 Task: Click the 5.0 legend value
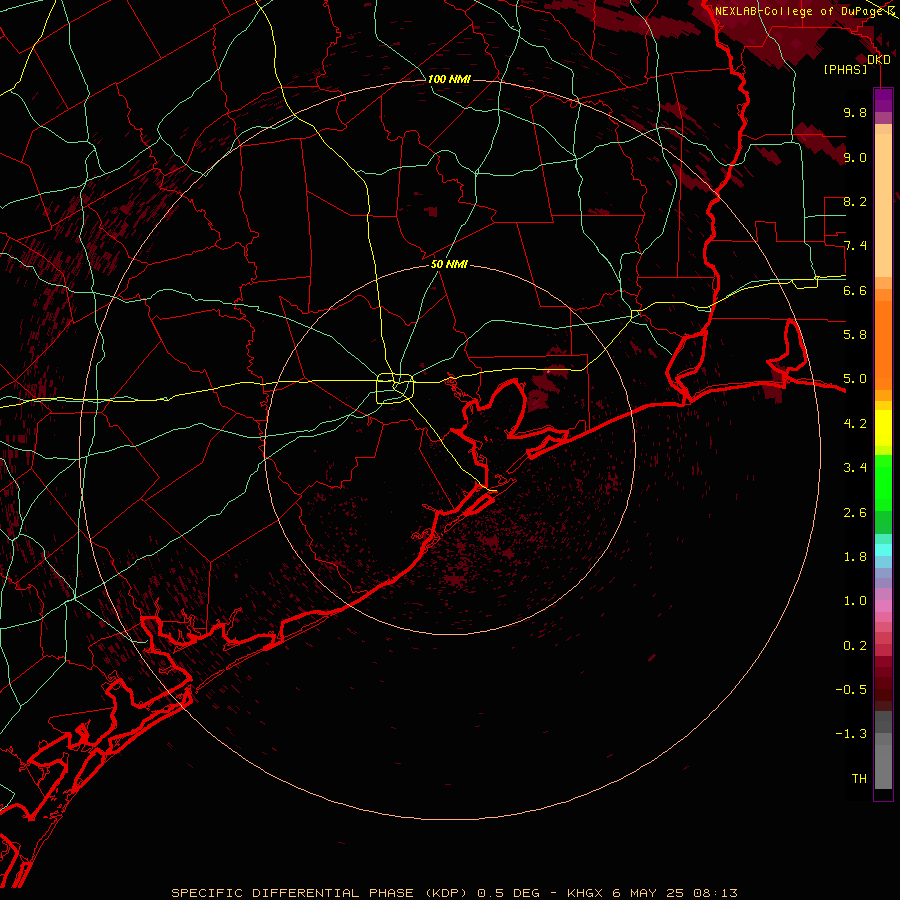(x=855, y=379)
